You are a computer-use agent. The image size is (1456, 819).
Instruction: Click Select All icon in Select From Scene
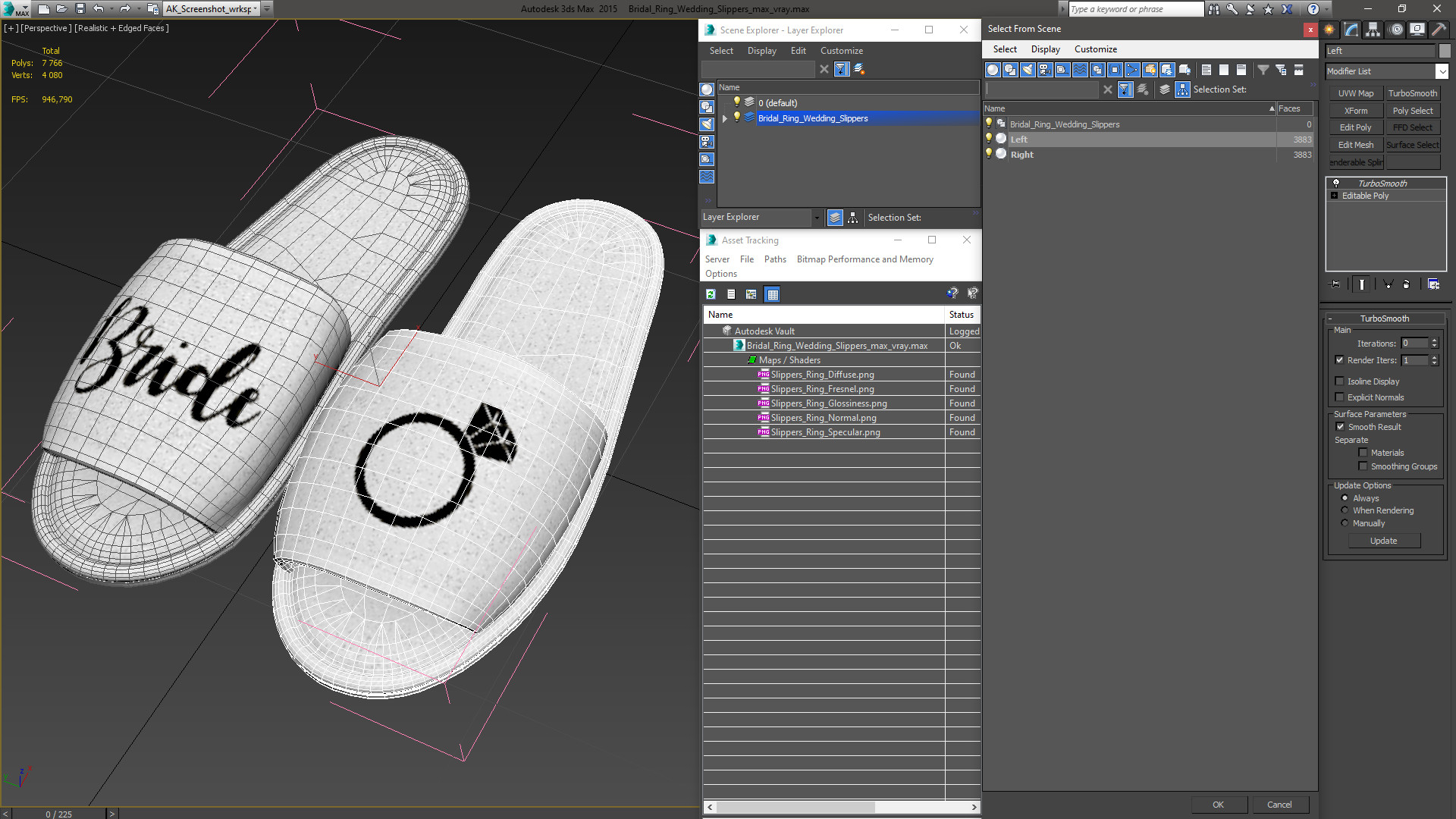pos(1207,70)
